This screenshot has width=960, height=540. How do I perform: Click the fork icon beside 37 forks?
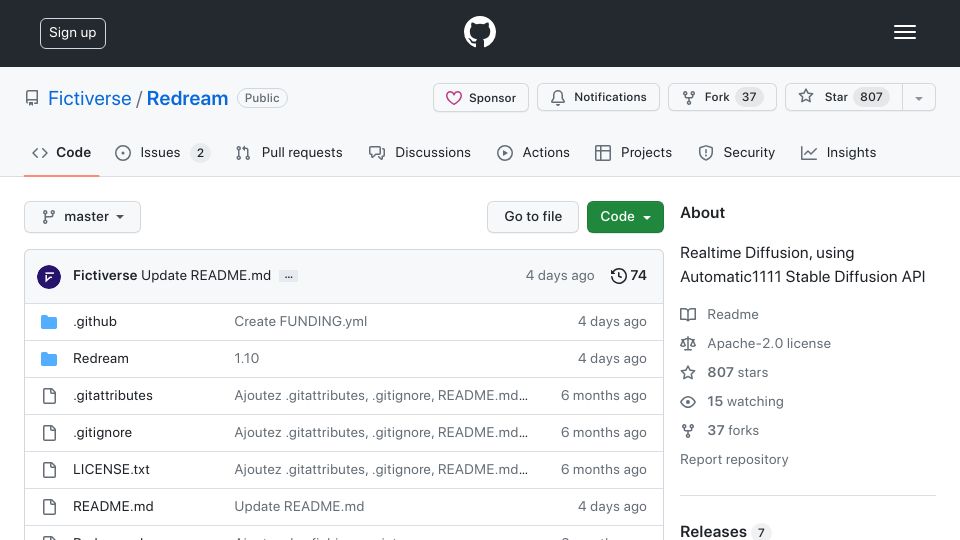click(688, 430)
